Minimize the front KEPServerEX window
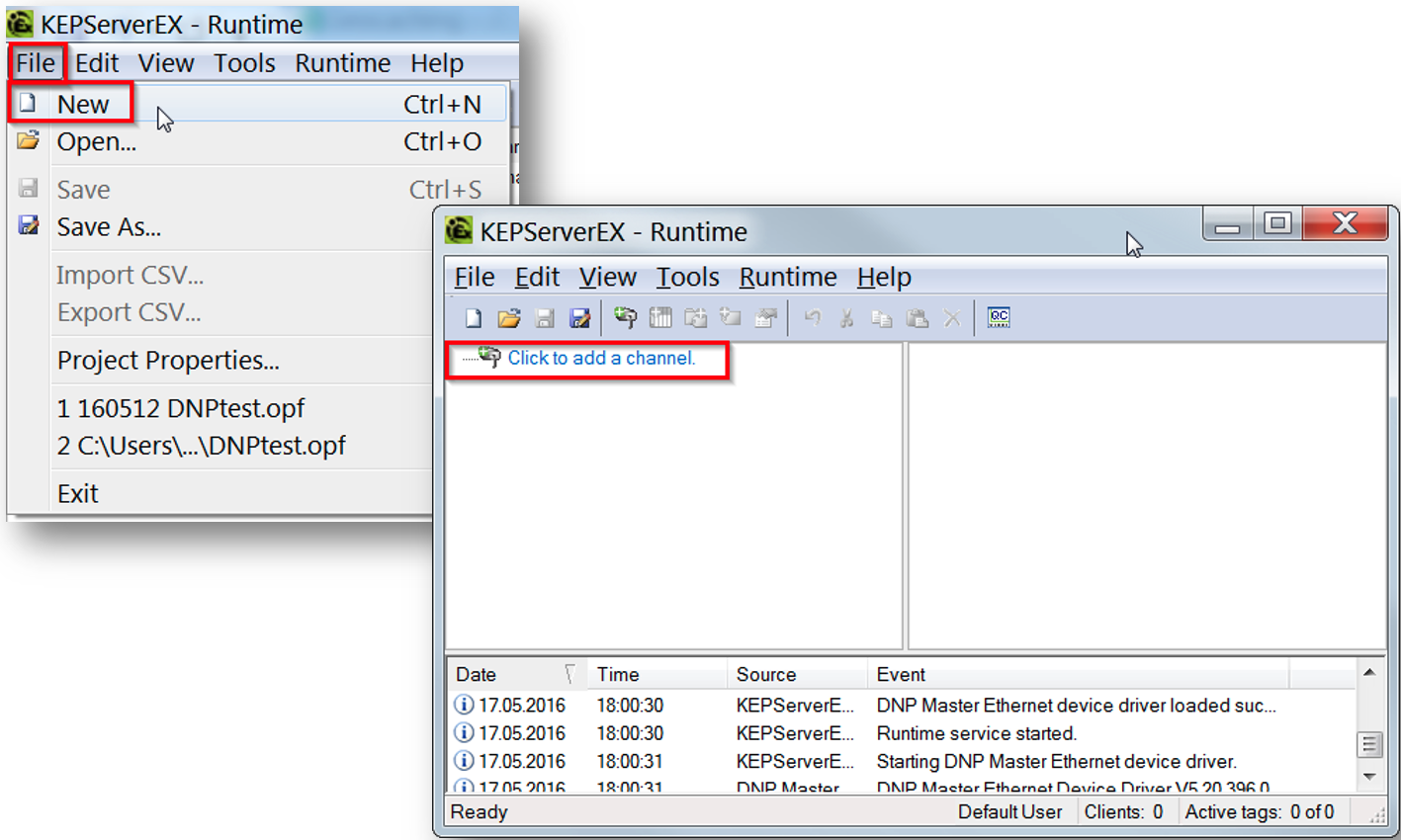Screen dimensions: 1401x840 [x=1228, y=223]
